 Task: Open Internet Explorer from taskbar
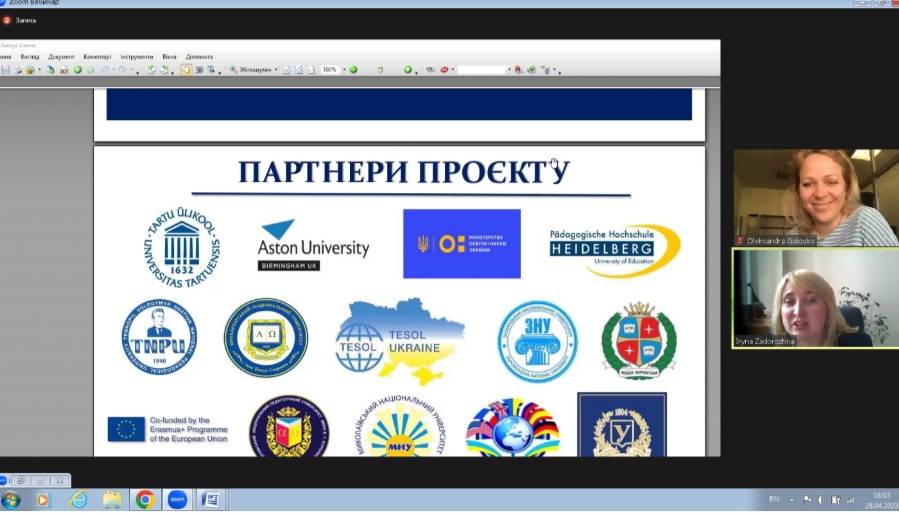pyautogui.click(x=78, y=500)
